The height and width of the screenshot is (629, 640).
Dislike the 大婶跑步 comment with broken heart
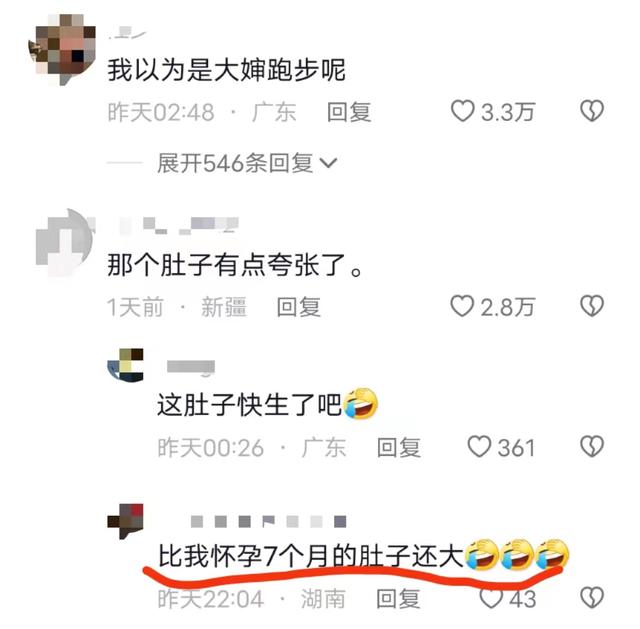pyautogui.click(x=592, y=111)
